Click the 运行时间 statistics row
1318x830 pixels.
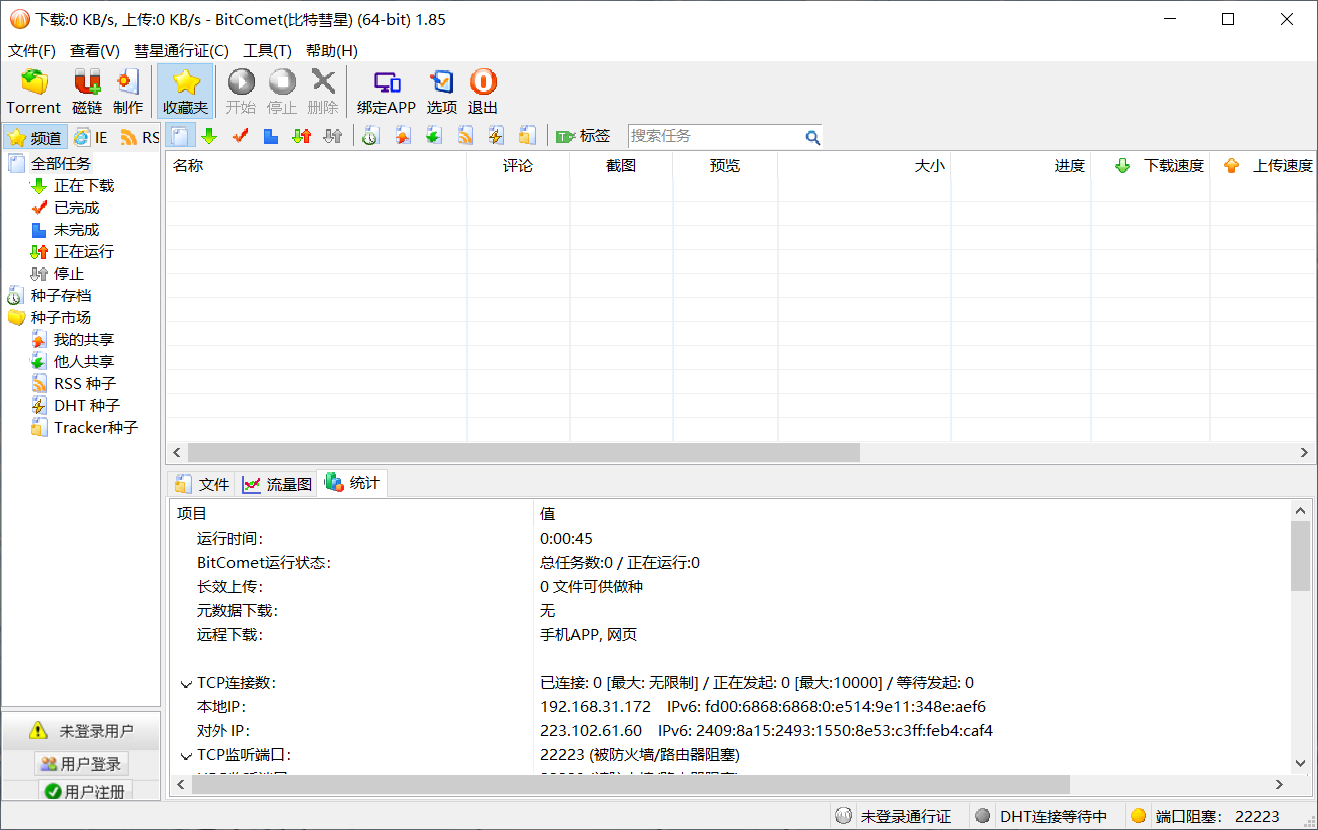pos(730,539)
